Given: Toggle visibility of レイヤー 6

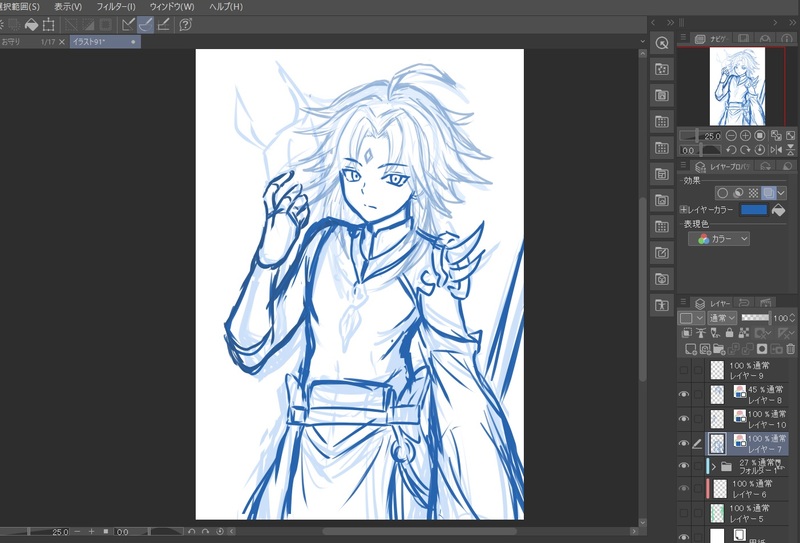Looking at the screenshot, I should click(x=684, y=488).
